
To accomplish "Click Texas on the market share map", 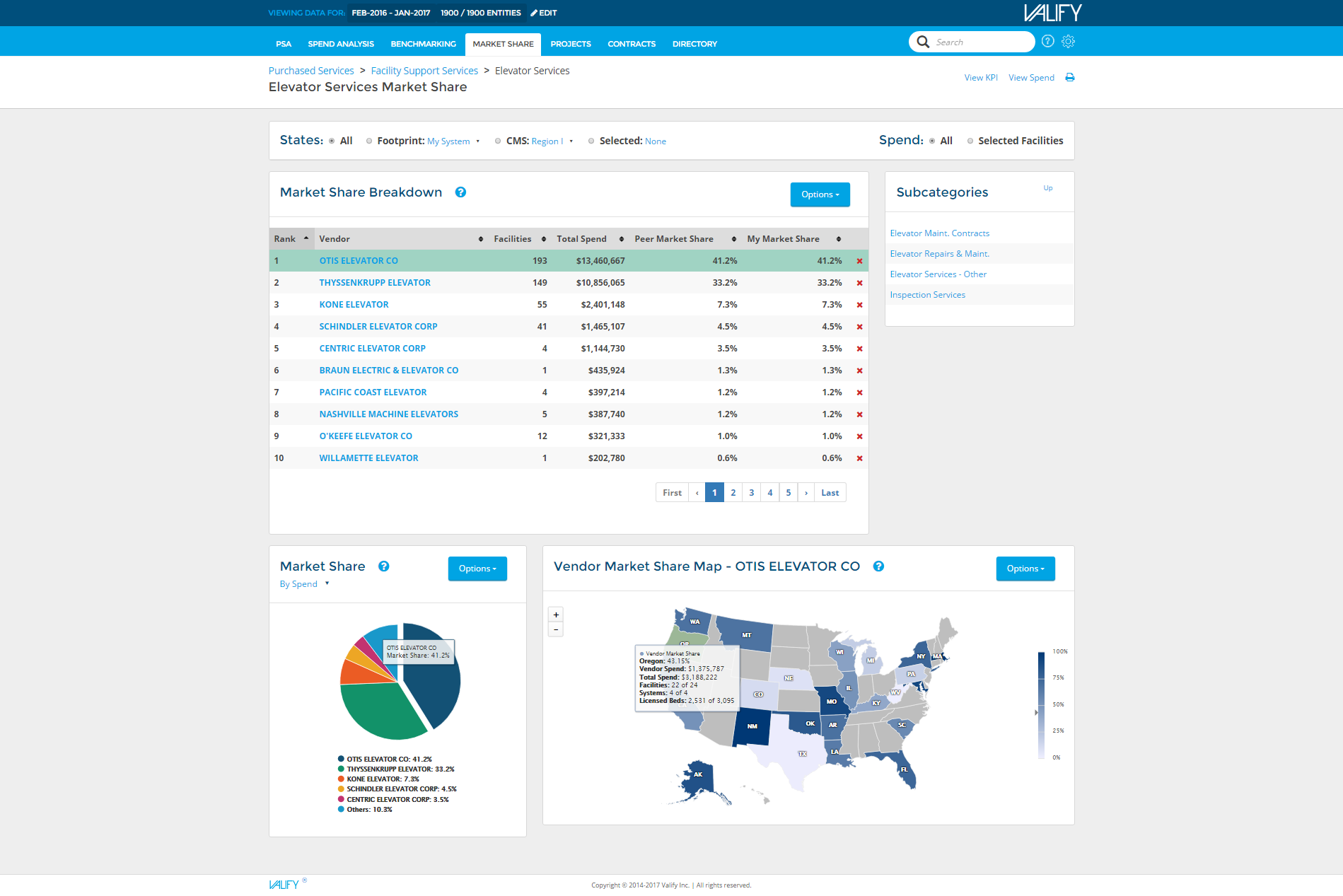I will (x=796, y=753).
